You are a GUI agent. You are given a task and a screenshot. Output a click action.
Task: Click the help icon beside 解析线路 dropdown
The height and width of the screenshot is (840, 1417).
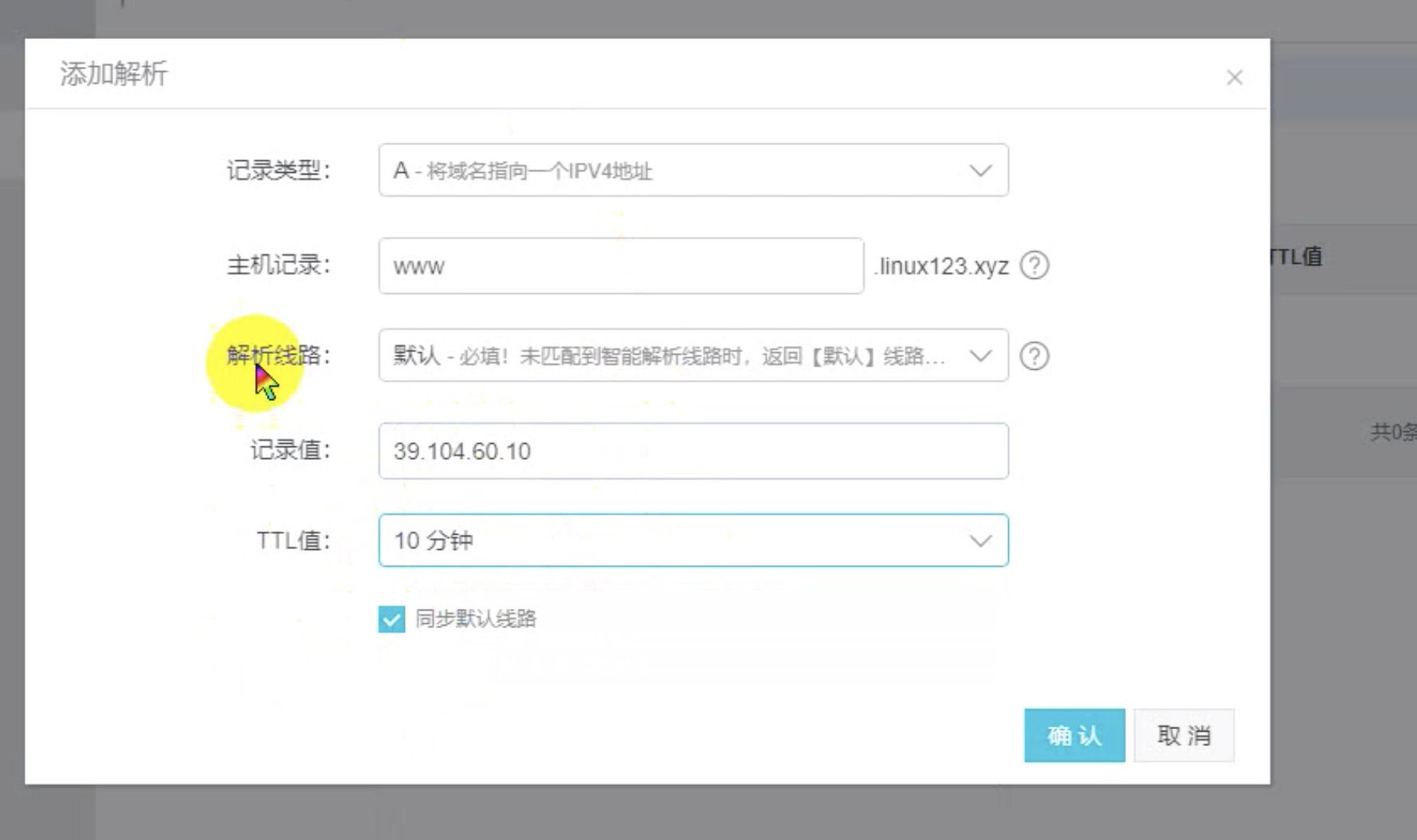click(1034, 355)
